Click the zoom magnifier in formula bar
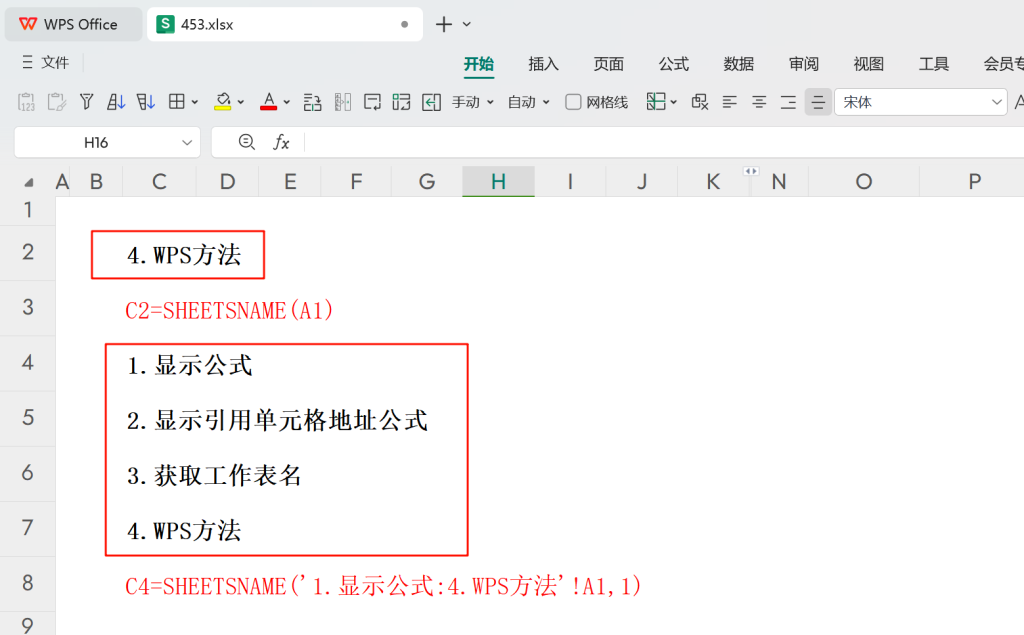The height and width of the screenshot is (635, 1024). pos(246,142)
